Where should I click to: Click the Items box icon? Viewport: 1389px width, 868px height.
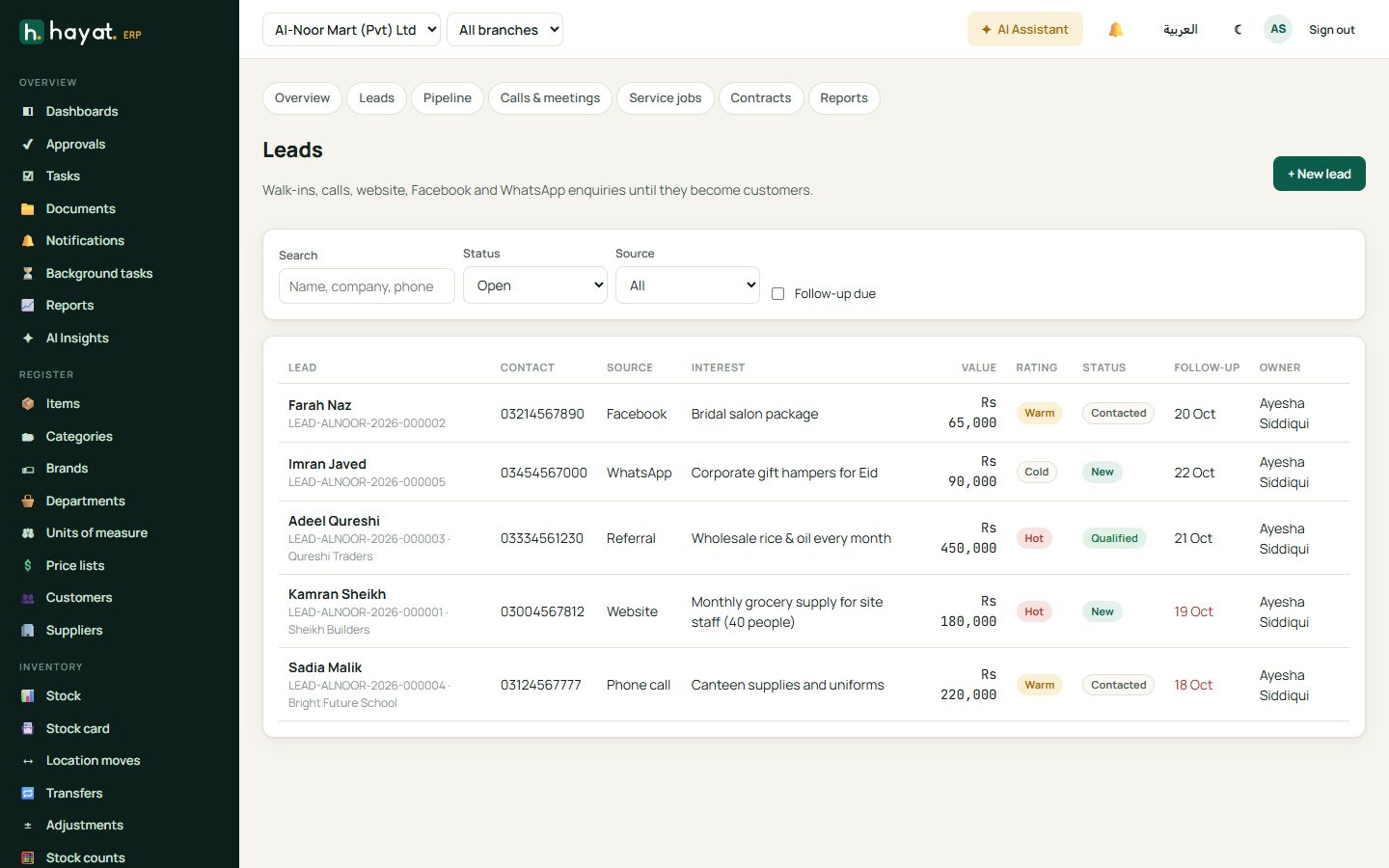pyautogui.click(x=28, y=404)
